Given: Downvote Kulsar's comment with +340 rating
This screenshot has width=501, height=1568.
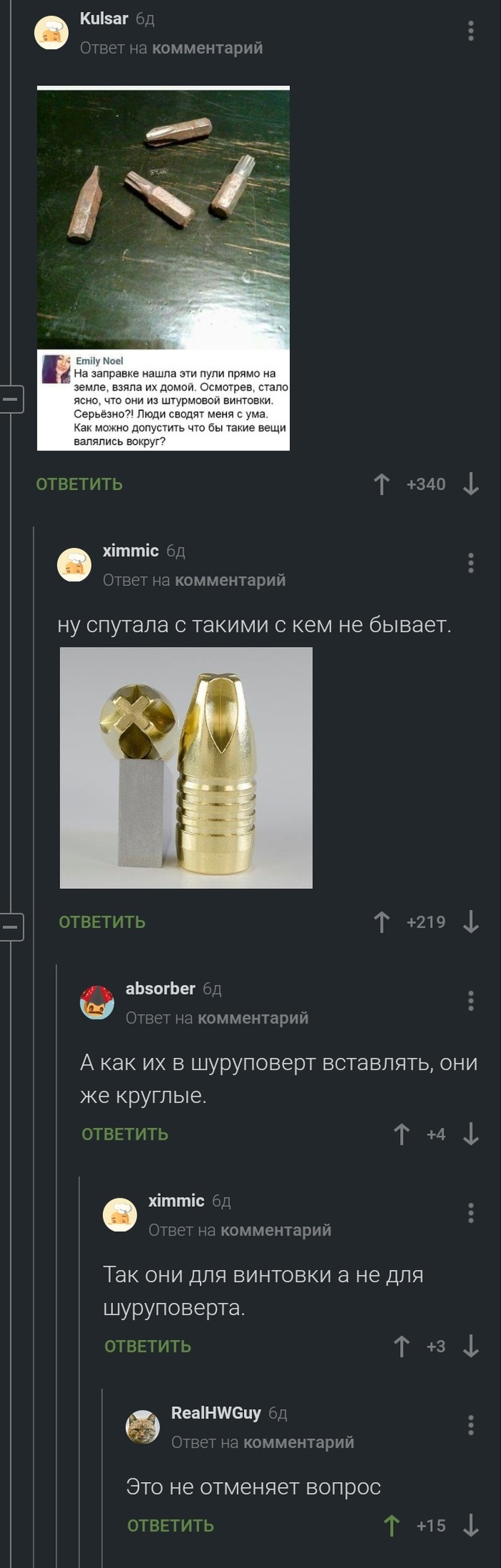Looking at the screenshot, I should click(x=470, y=485).
